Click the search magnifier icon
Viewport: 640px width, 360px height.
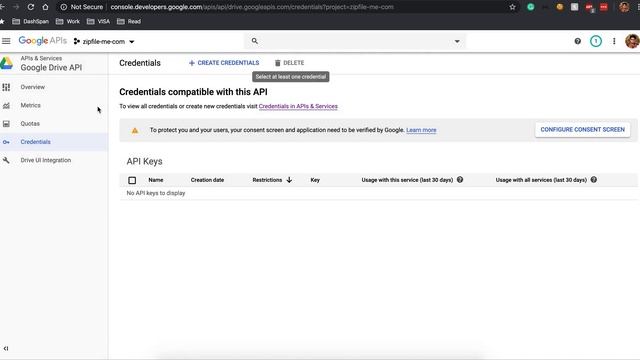coord(255,41)
